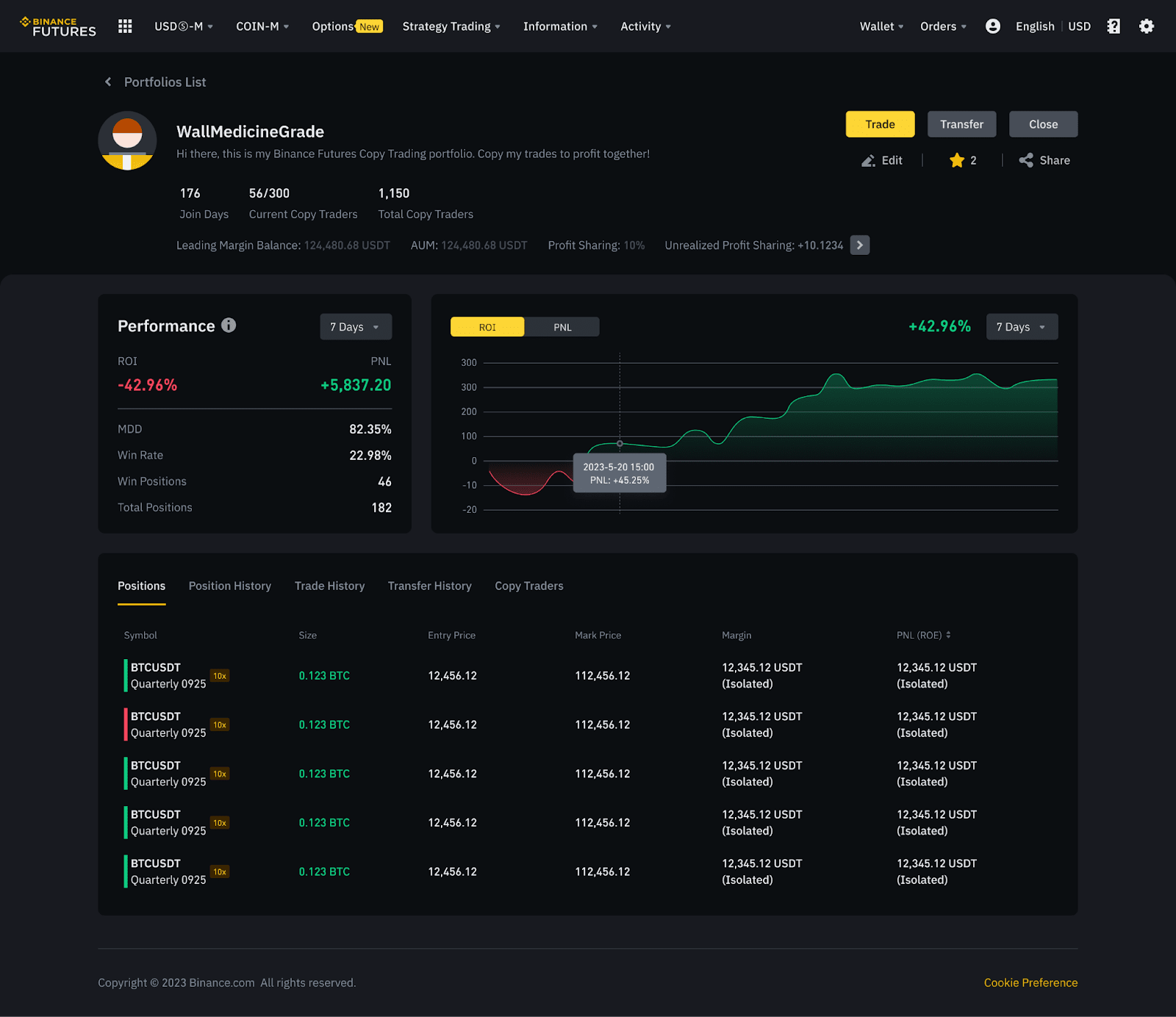Click the 82.35% MDD value
The height and width of the screenshot is (1017, 1176).
(x=370, y=429)
